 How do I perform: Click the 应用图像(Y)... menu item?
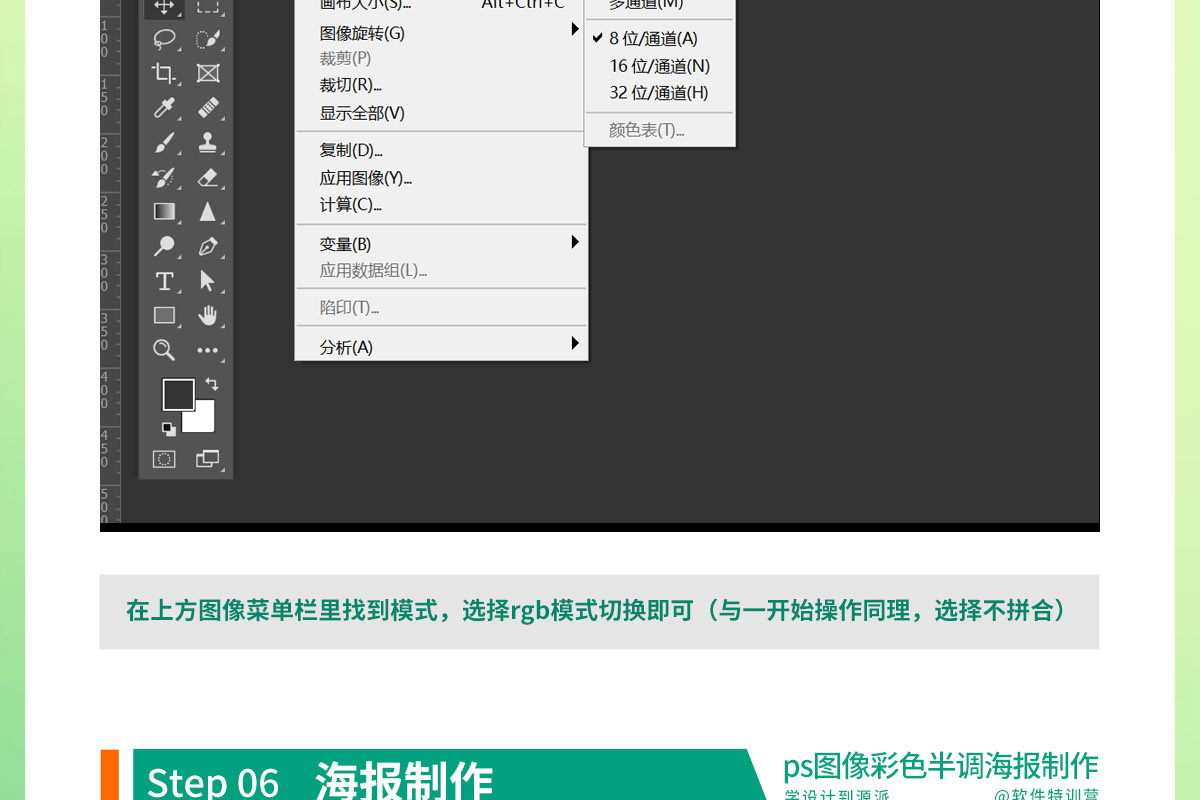[x=366, y=178]
